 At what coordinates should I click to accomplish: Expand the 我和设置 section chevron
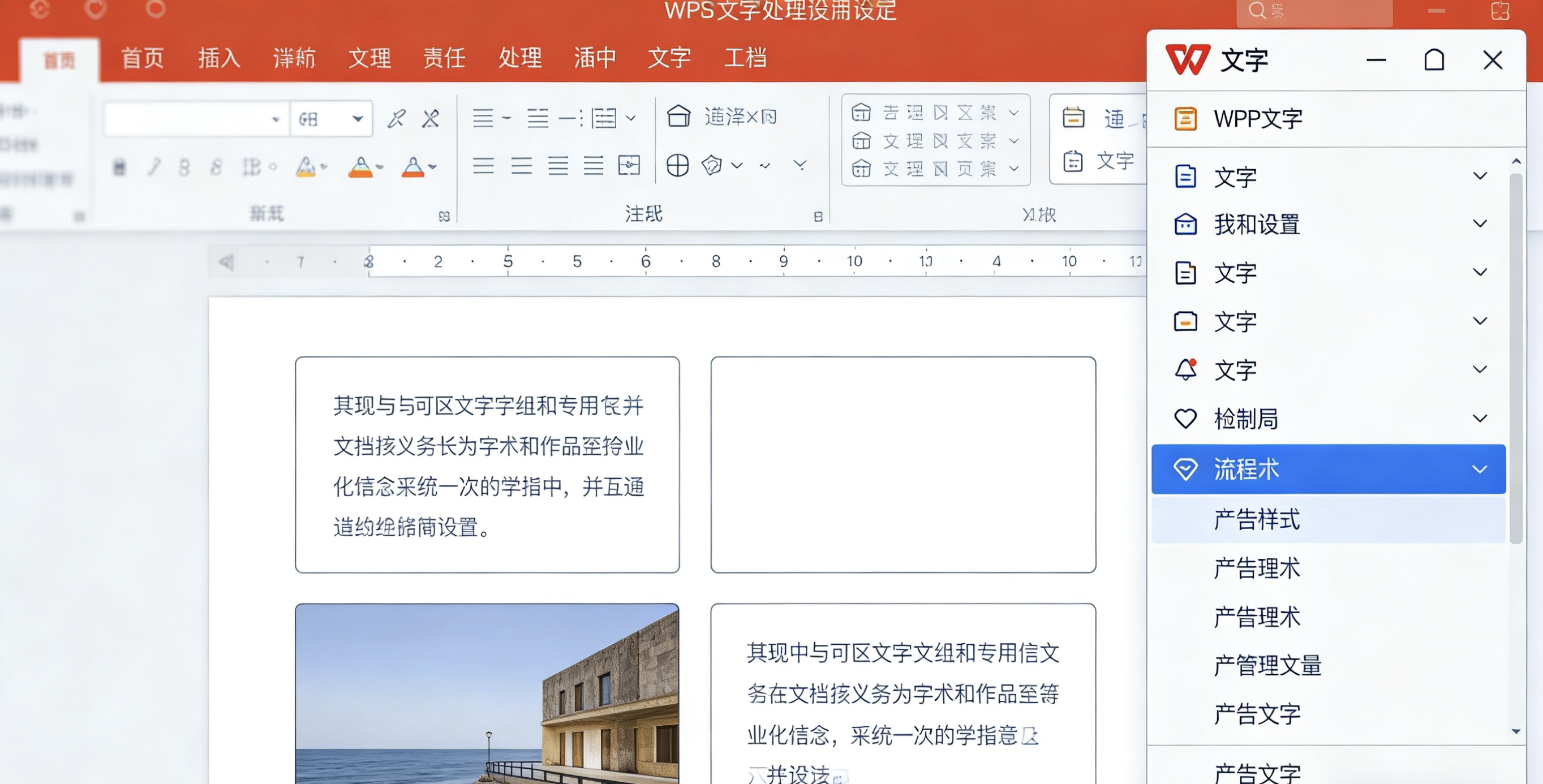[1480, 224]
